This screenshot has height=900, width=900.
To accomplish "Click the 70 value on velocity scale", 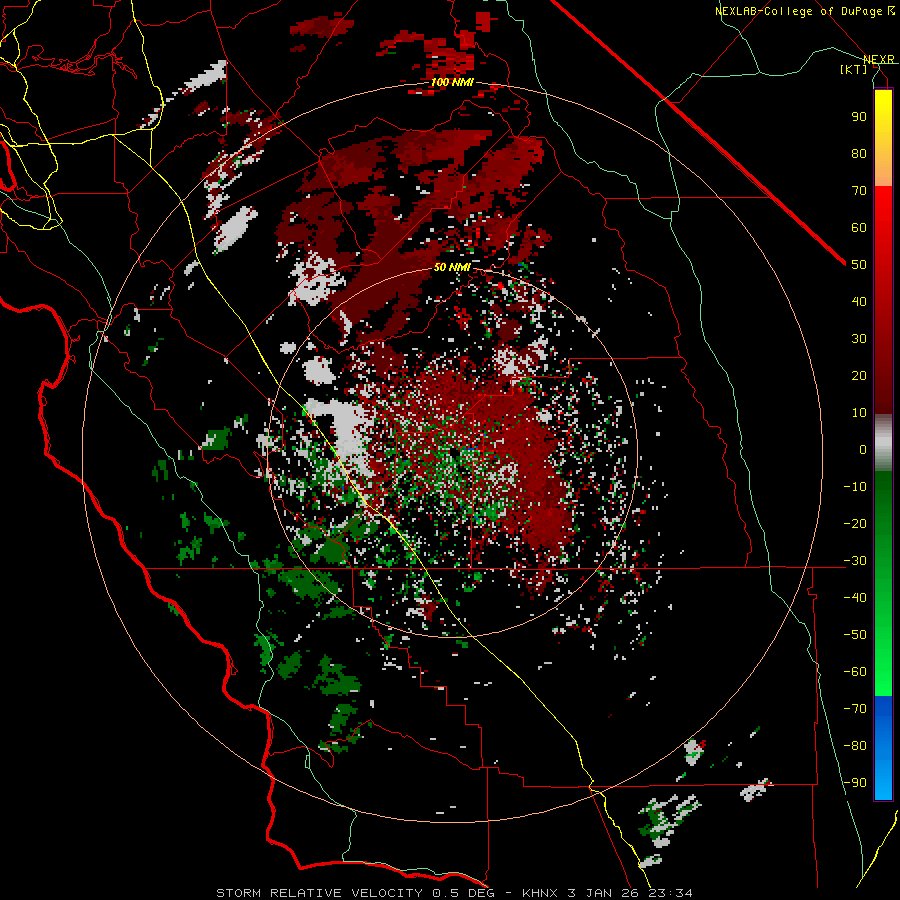I will tap(859, 191).
